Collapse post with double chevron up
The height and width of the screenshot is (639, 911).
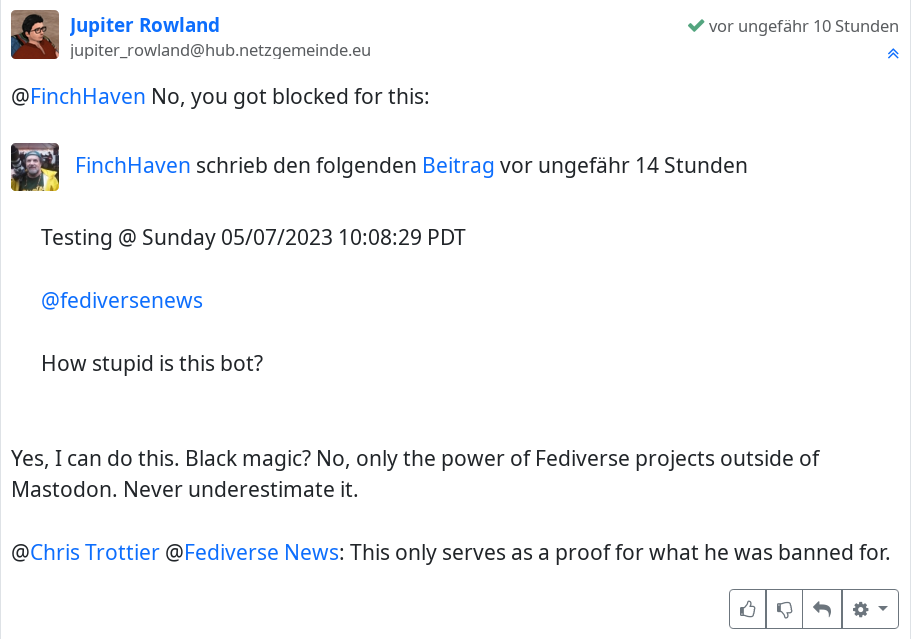point(893,54)
